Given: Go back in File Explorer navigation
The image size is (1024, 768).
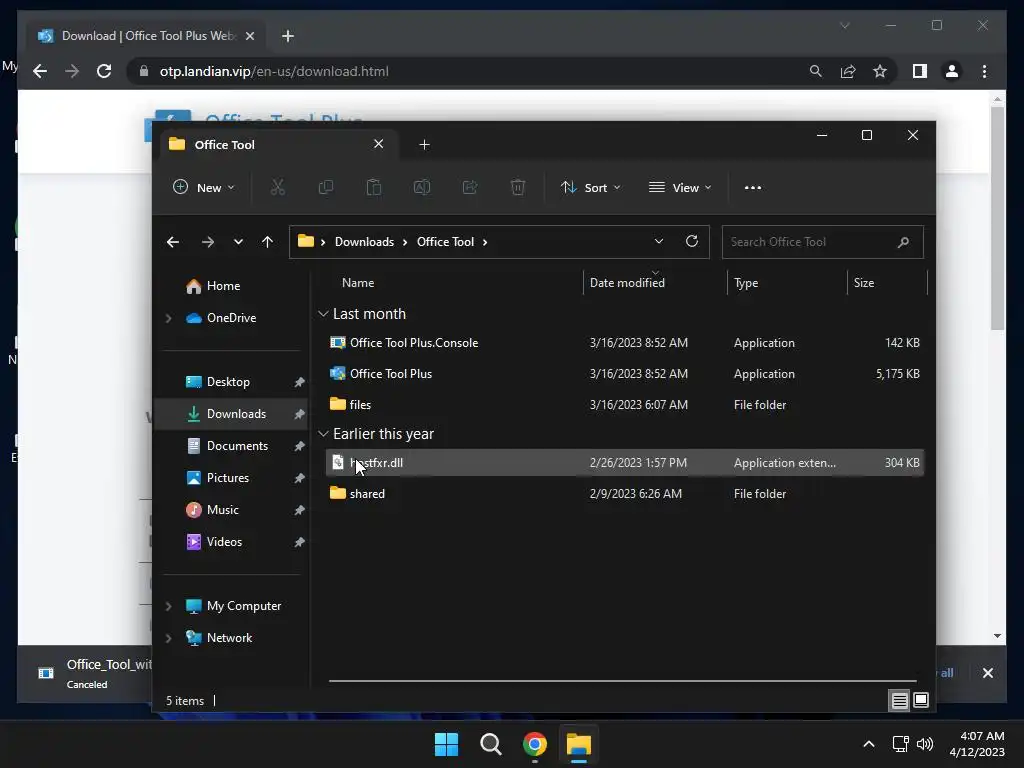Looking at the screenshot, I should click(173, 242).
